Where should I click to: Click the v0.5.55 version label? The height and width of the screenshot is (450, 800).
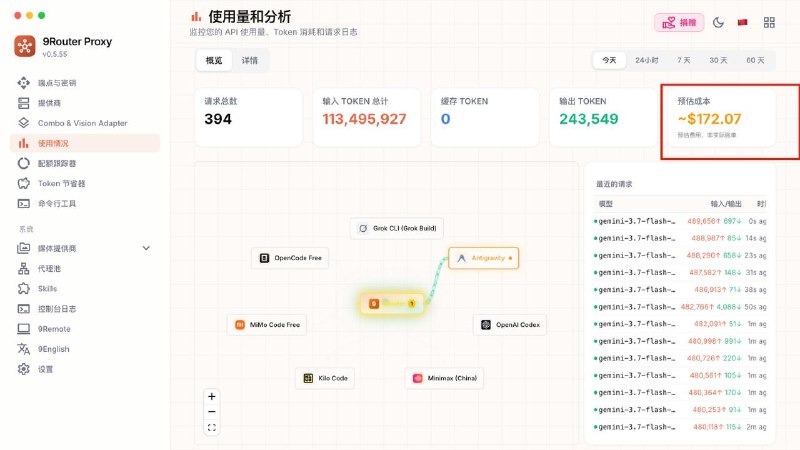(55, 54)
